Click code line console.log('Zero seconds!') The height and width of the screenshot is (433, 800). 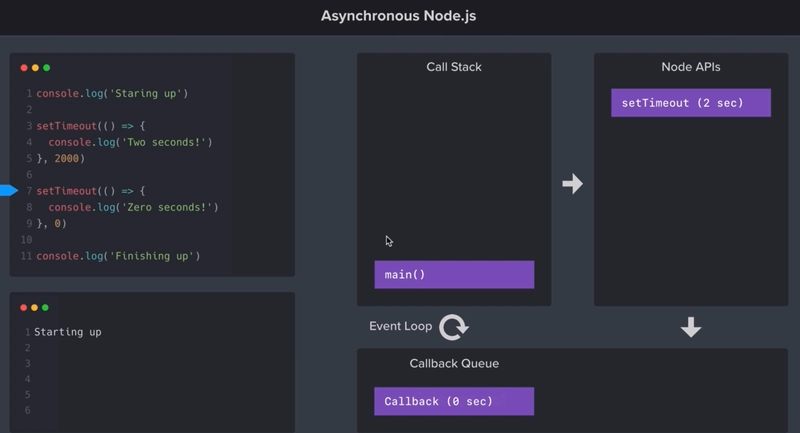point(133,208)
